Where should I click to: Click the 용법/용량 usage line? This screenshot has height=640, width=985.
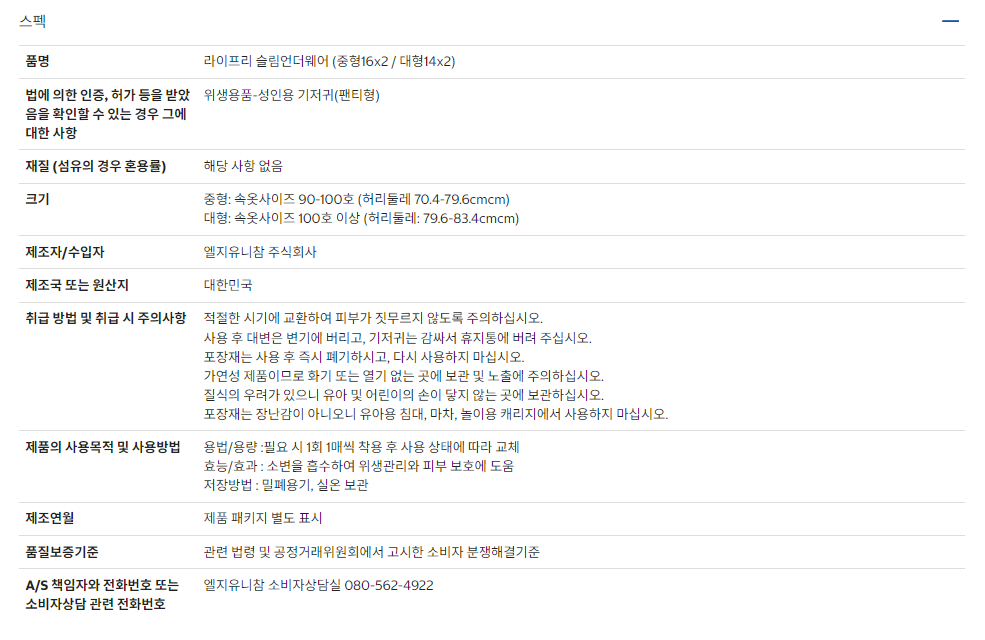coord(361,447)
